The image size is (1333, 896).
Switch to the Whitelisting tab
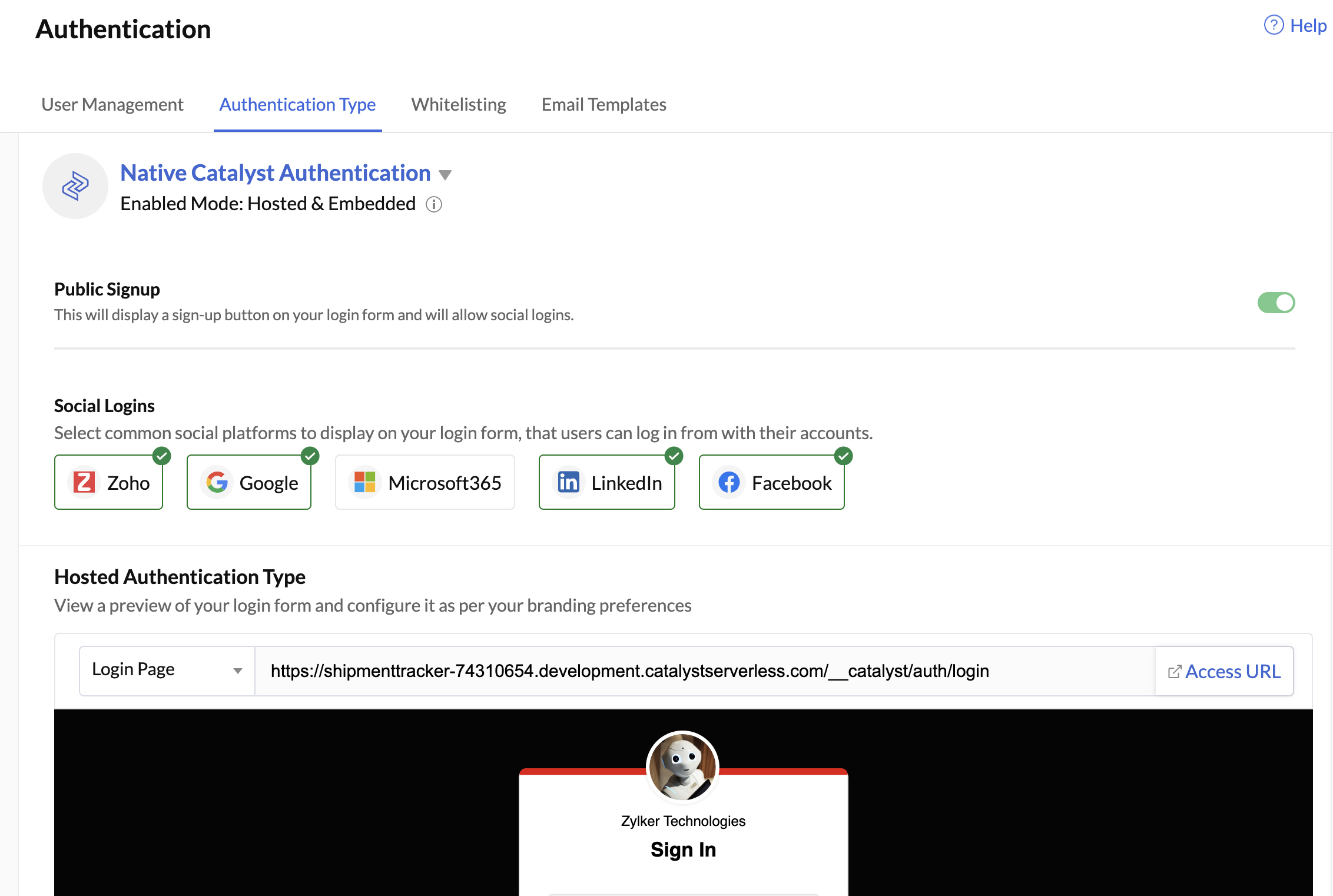[x=459, y=104]
